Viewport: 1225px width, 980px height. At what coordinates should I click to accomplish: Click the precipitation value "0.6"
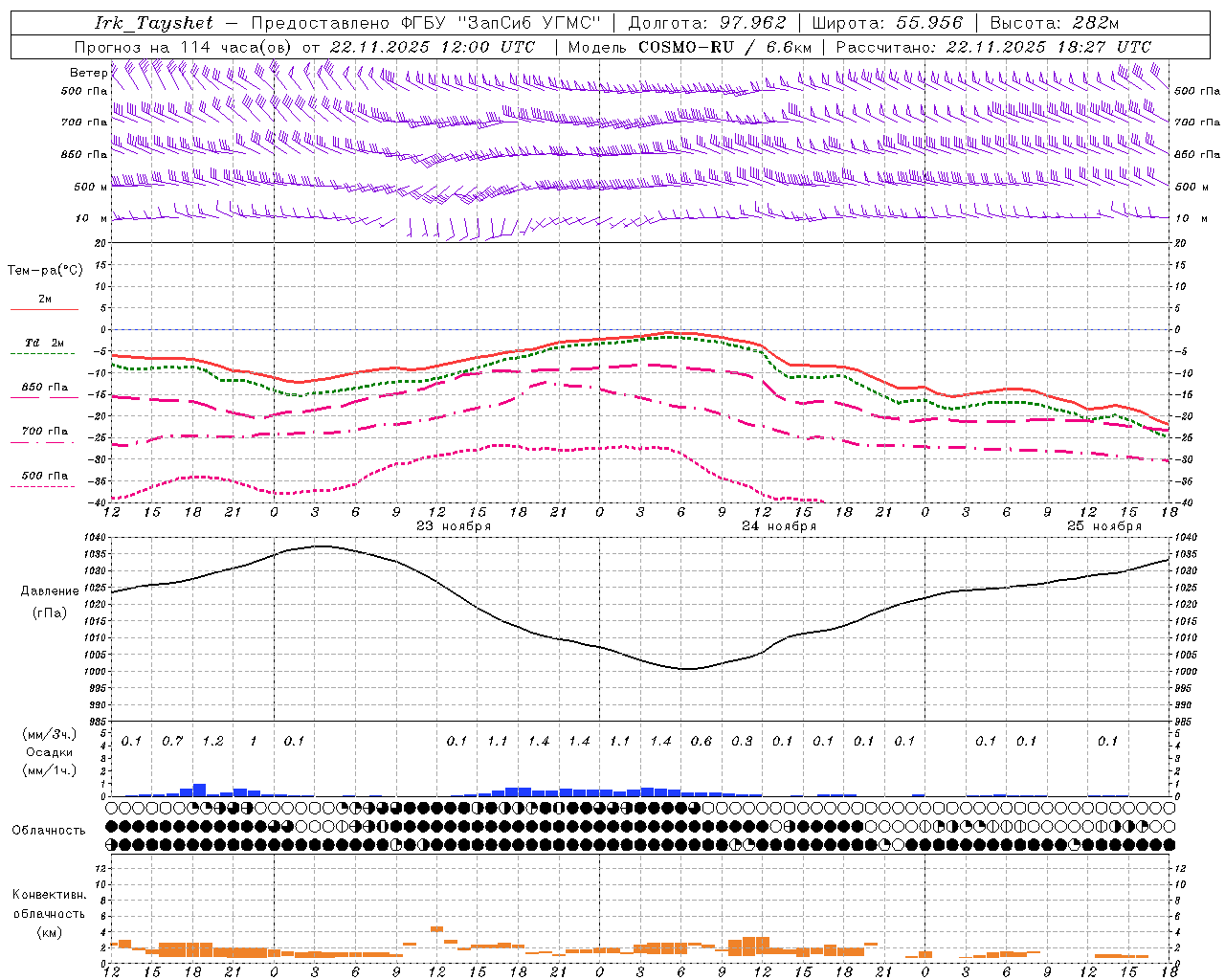click(702, 742)
